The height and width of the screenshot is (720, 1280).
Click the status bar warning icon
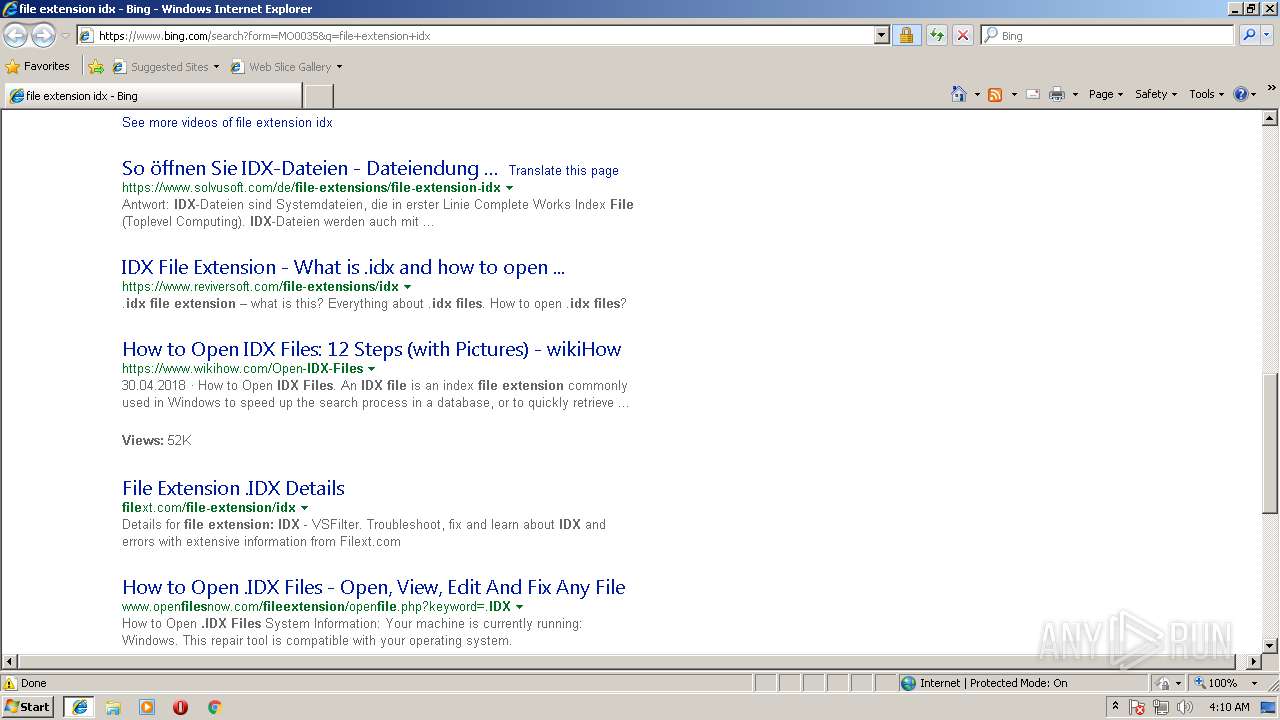click(10, 683)
